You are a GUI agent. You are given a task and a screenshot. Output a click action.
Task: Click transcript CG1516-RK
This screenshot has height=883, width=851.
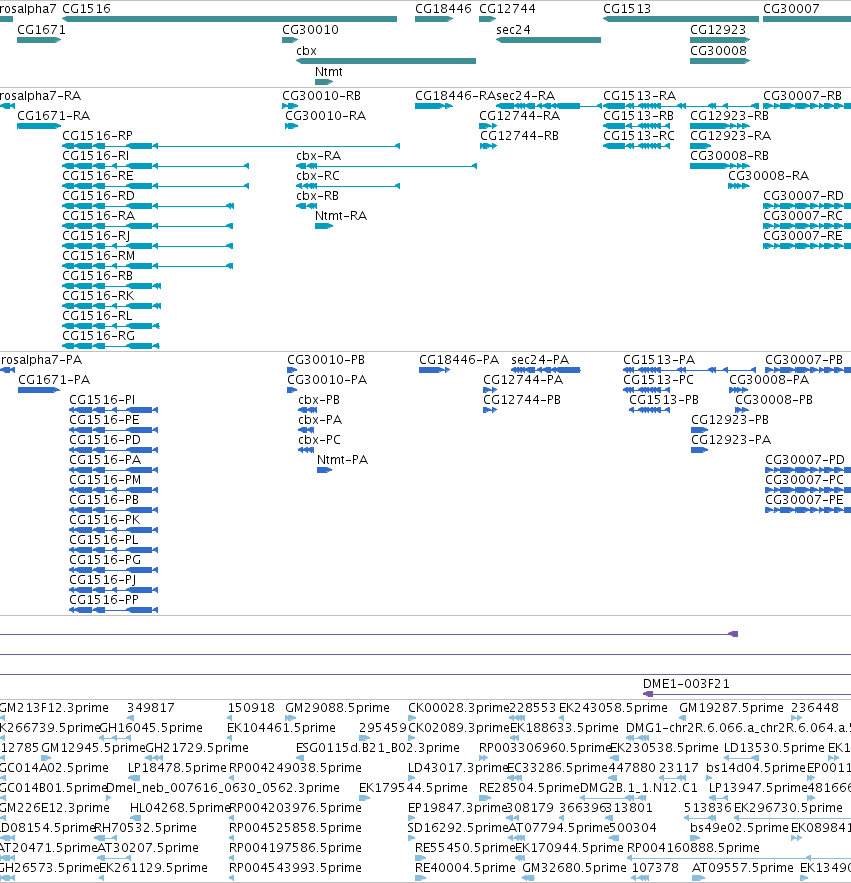(98, 296)
